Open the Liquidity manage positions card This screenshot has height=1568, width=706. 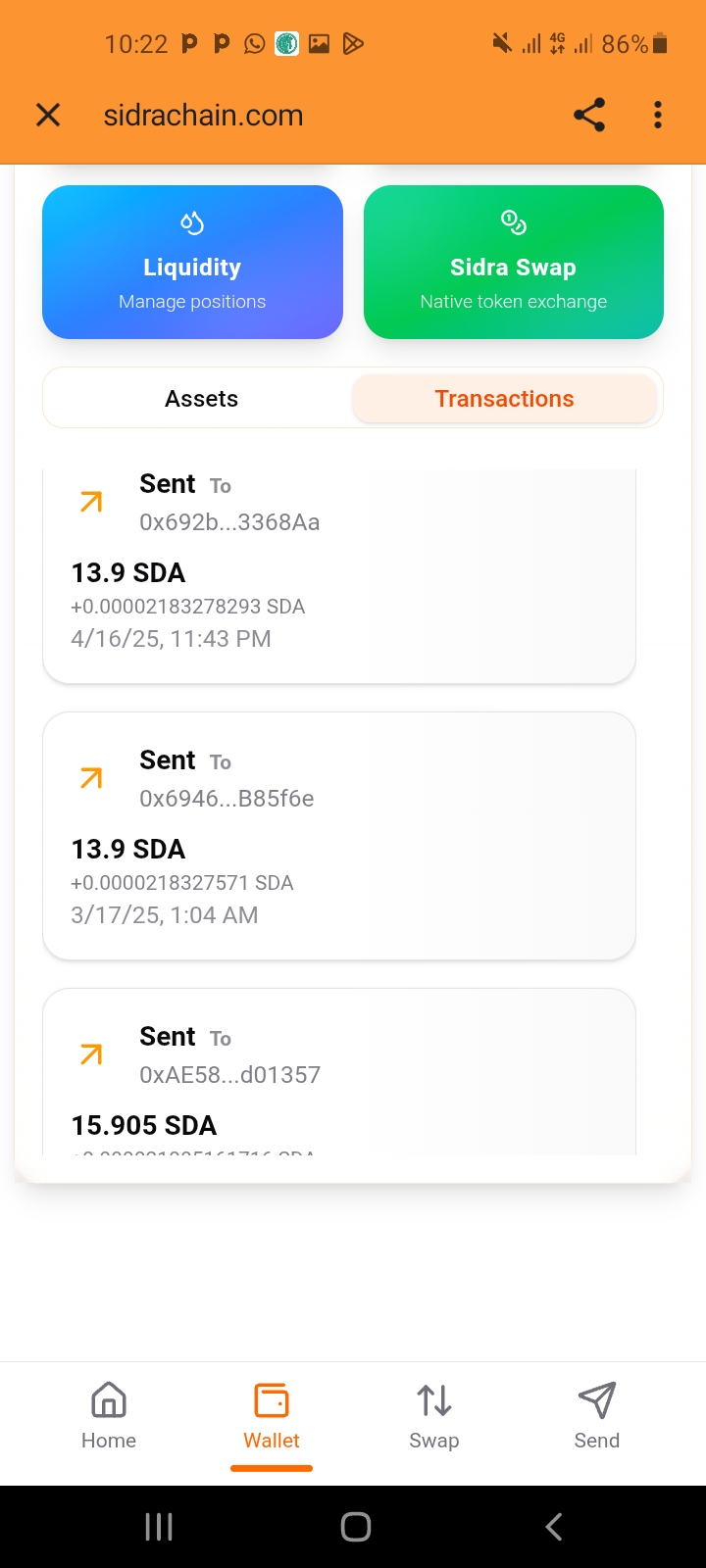click(x=192, y=263)
